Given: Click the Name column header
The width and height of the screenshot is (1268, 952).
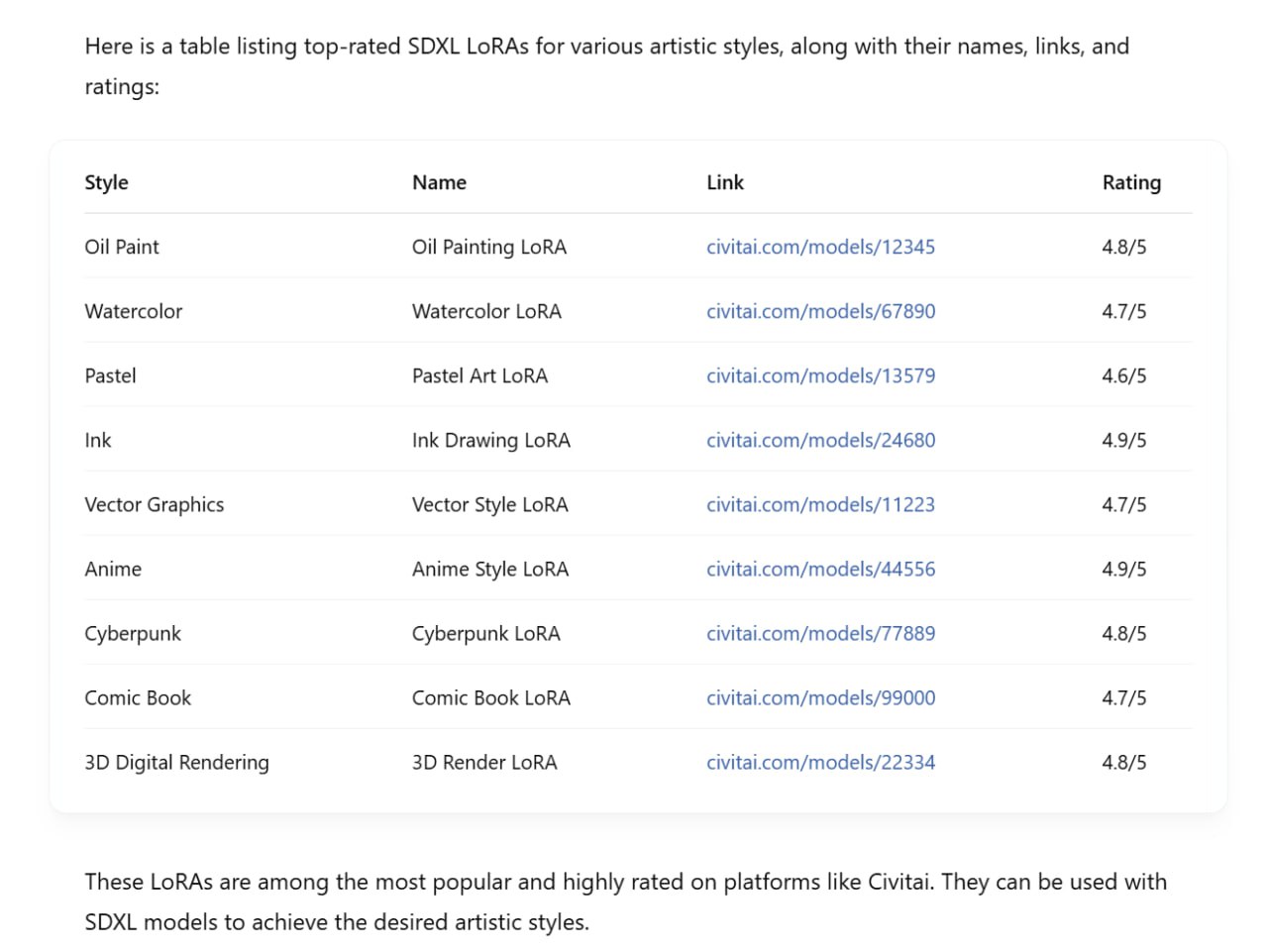Looking at the screenshot, I should [x=439, y=182].
